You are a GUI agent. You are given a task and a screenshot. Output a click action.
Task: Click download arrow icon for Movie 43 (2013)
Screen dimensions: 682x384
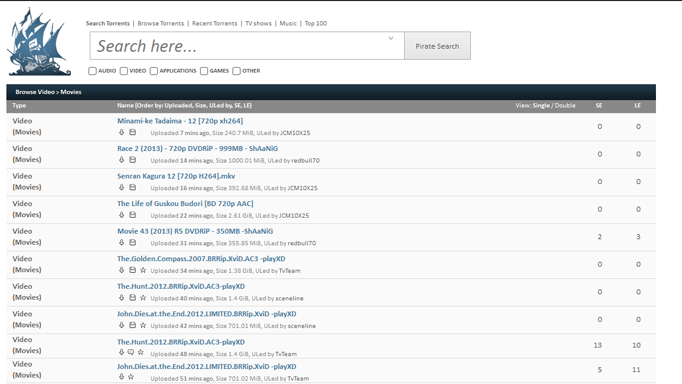121,243
